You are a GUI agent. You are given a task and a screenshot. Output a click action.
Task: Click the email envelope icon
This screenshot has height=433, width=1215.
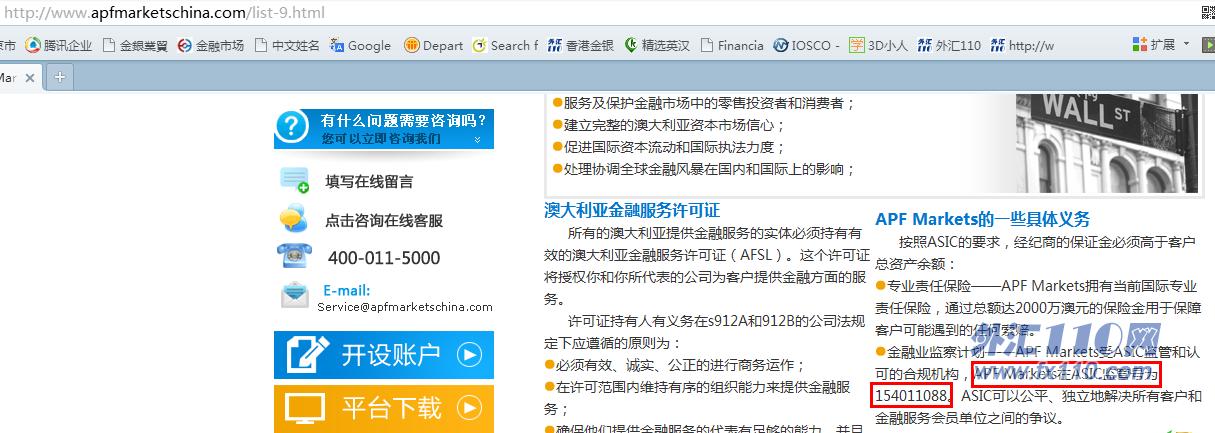coord(295,295)
